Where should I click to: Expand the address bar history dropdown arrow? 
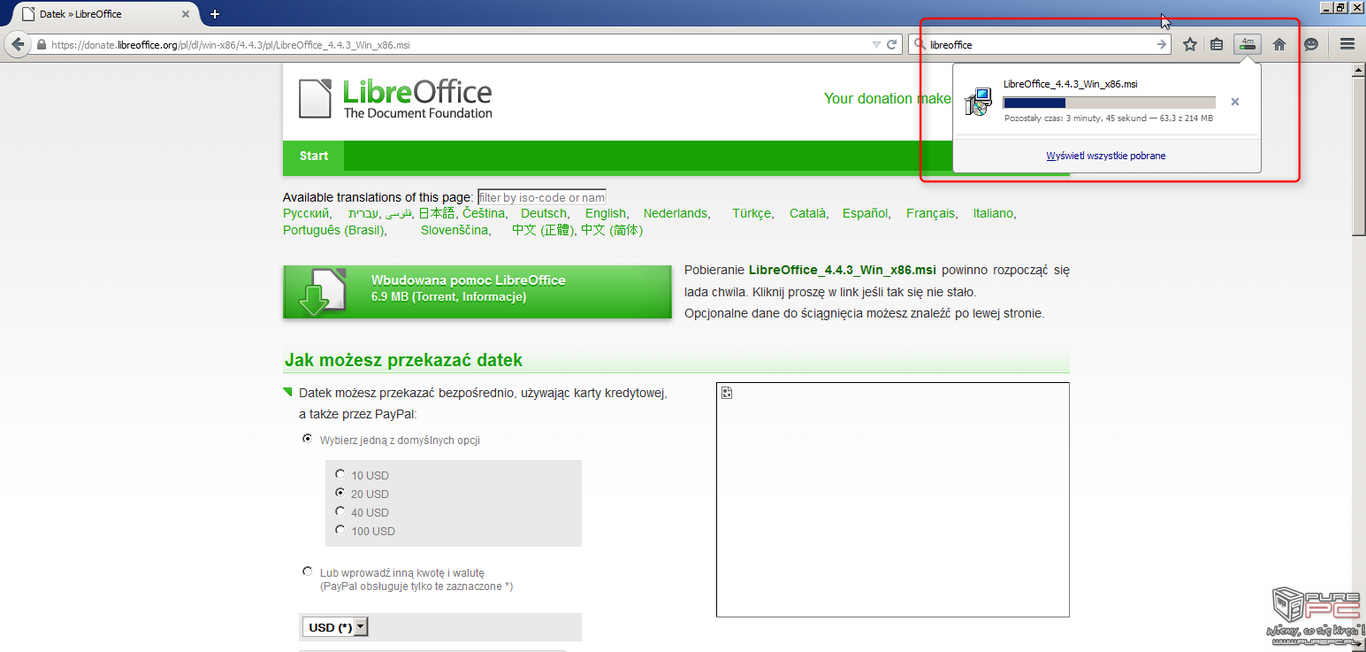[x=876, y=45]
